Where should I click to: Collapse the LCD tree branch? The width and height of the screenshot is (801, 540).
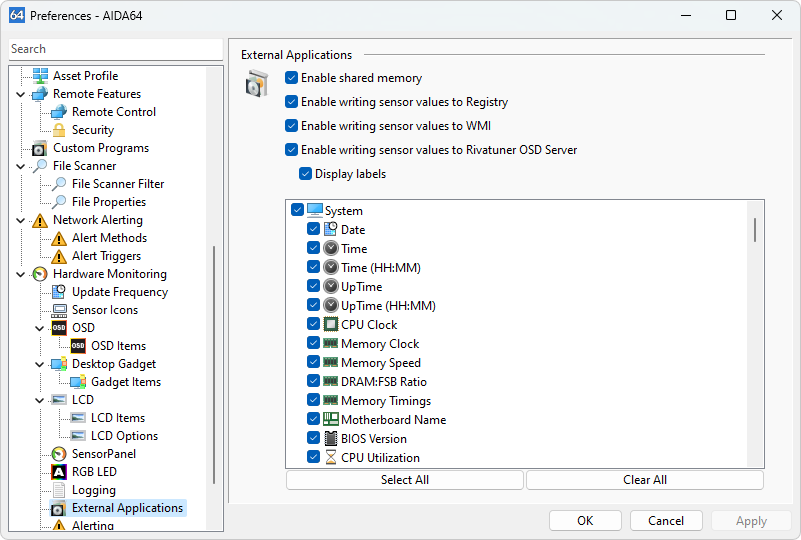[40, 400]
